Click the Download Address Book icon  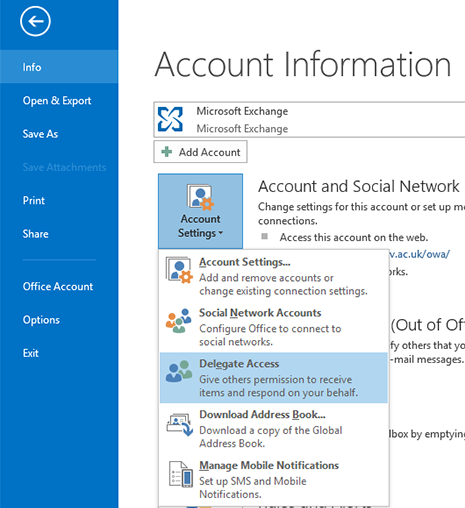click(180, 424)
